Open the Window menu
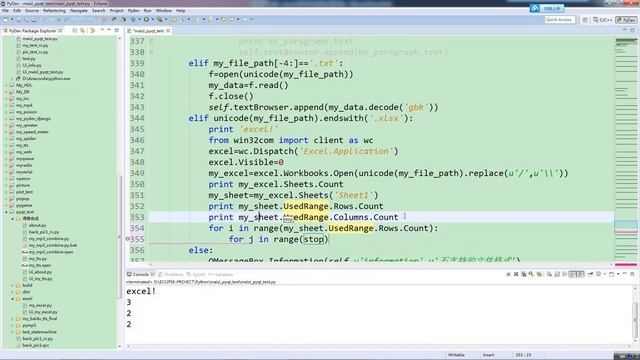 (164, 11)
